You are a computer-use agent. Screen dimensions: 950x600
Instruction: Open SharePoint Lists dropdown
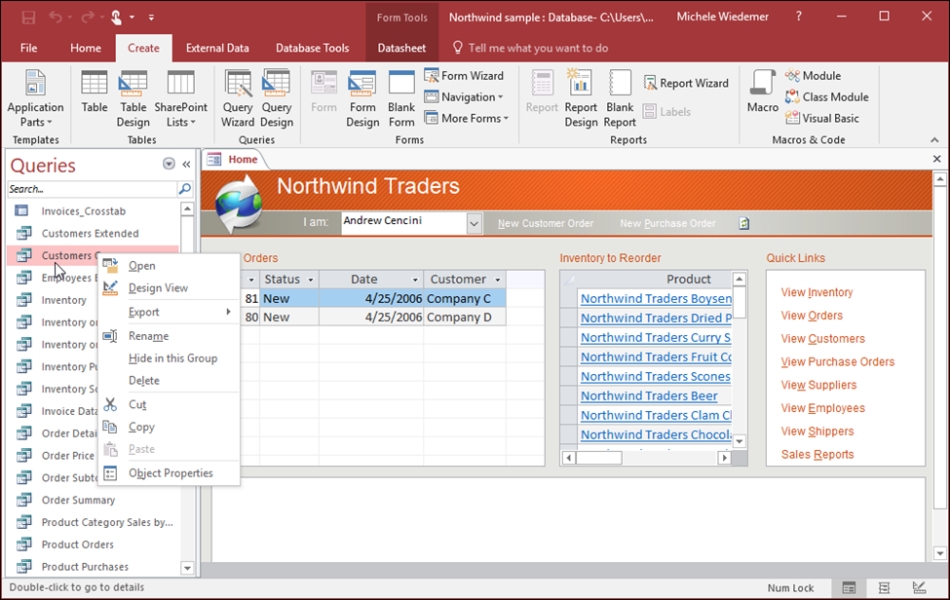[181, 98]
